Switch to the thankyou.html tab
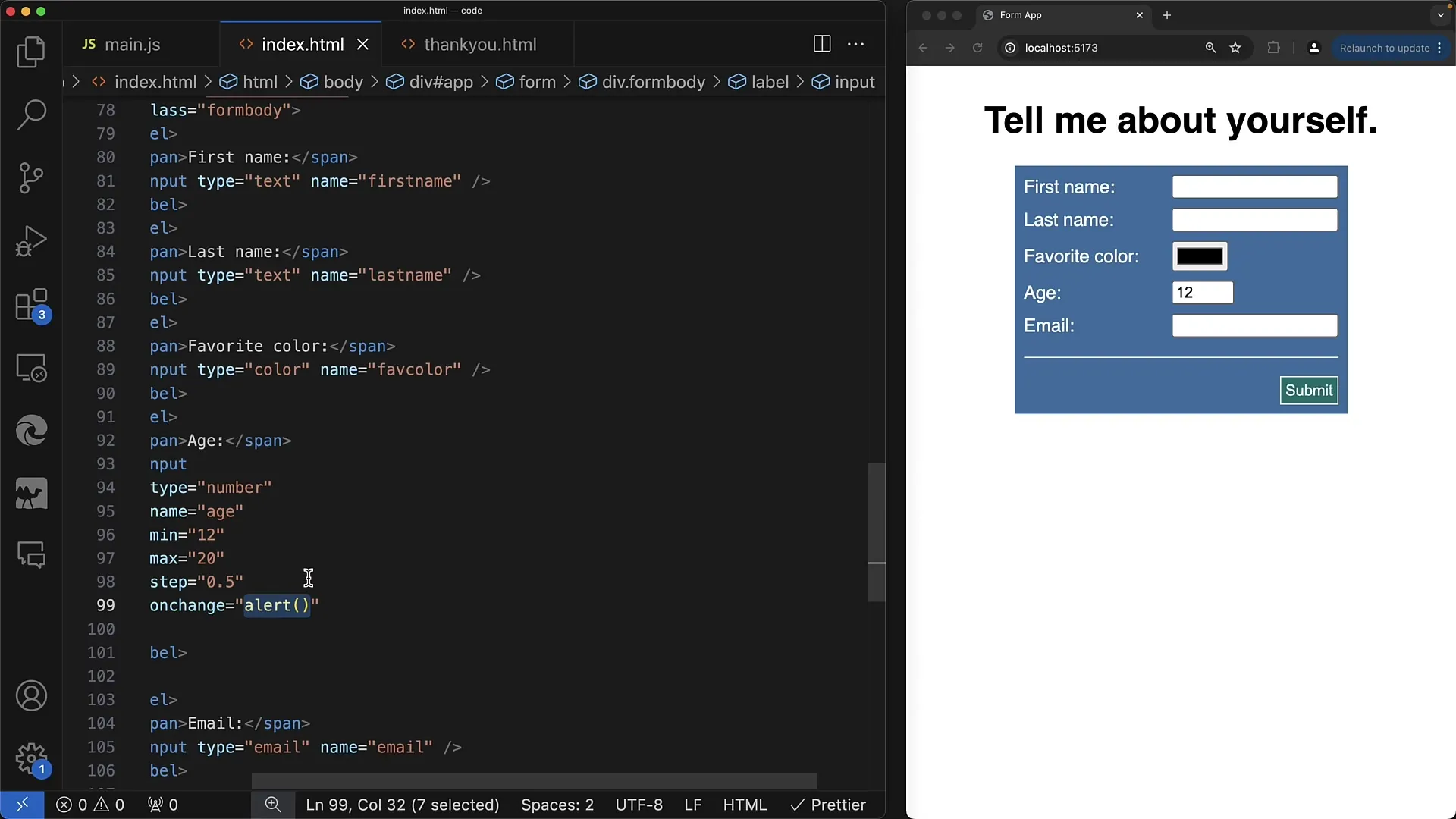The width and height of the screenshot is (1456, 819). (481, 44)
